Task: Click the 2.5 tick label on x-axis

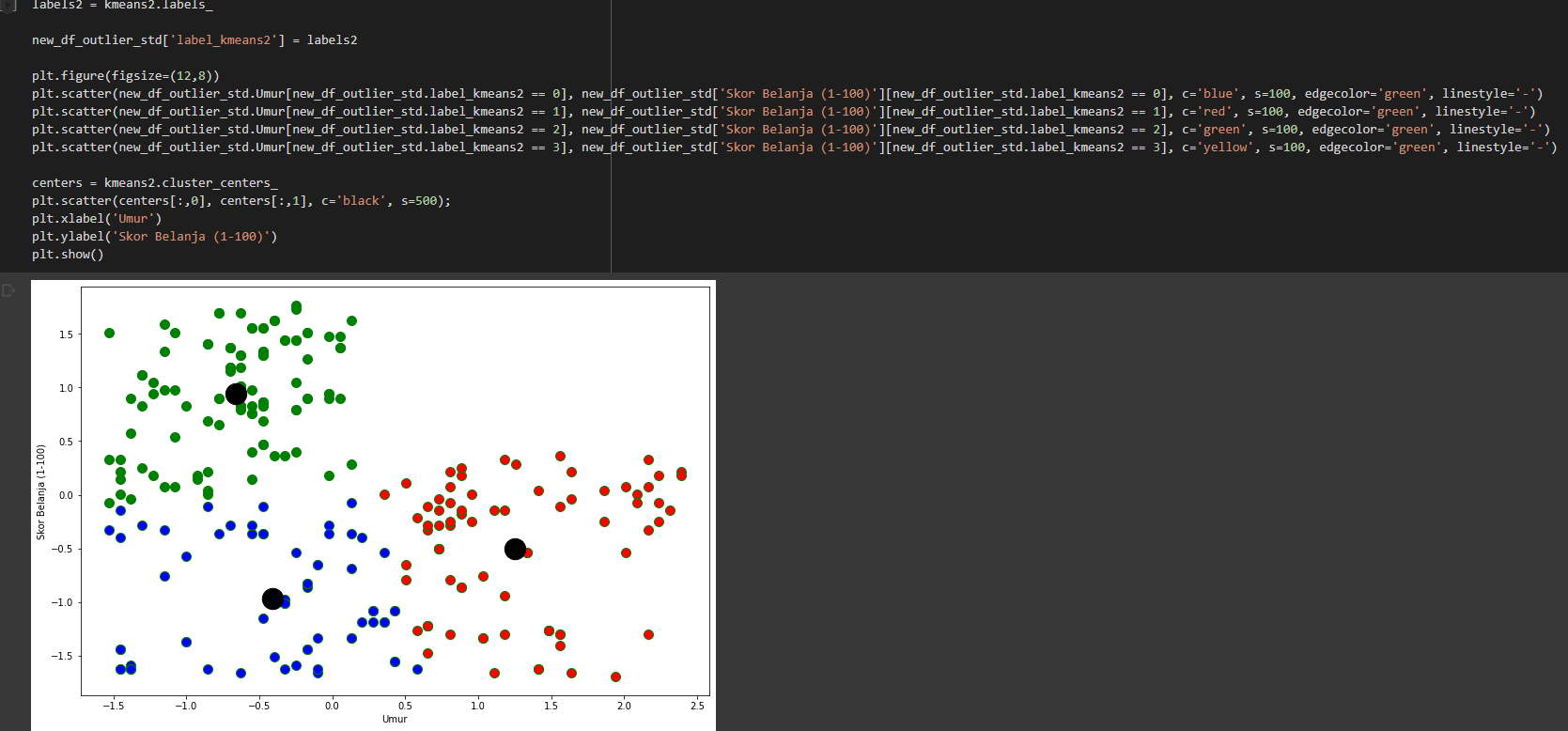Action: click(697, 706)
